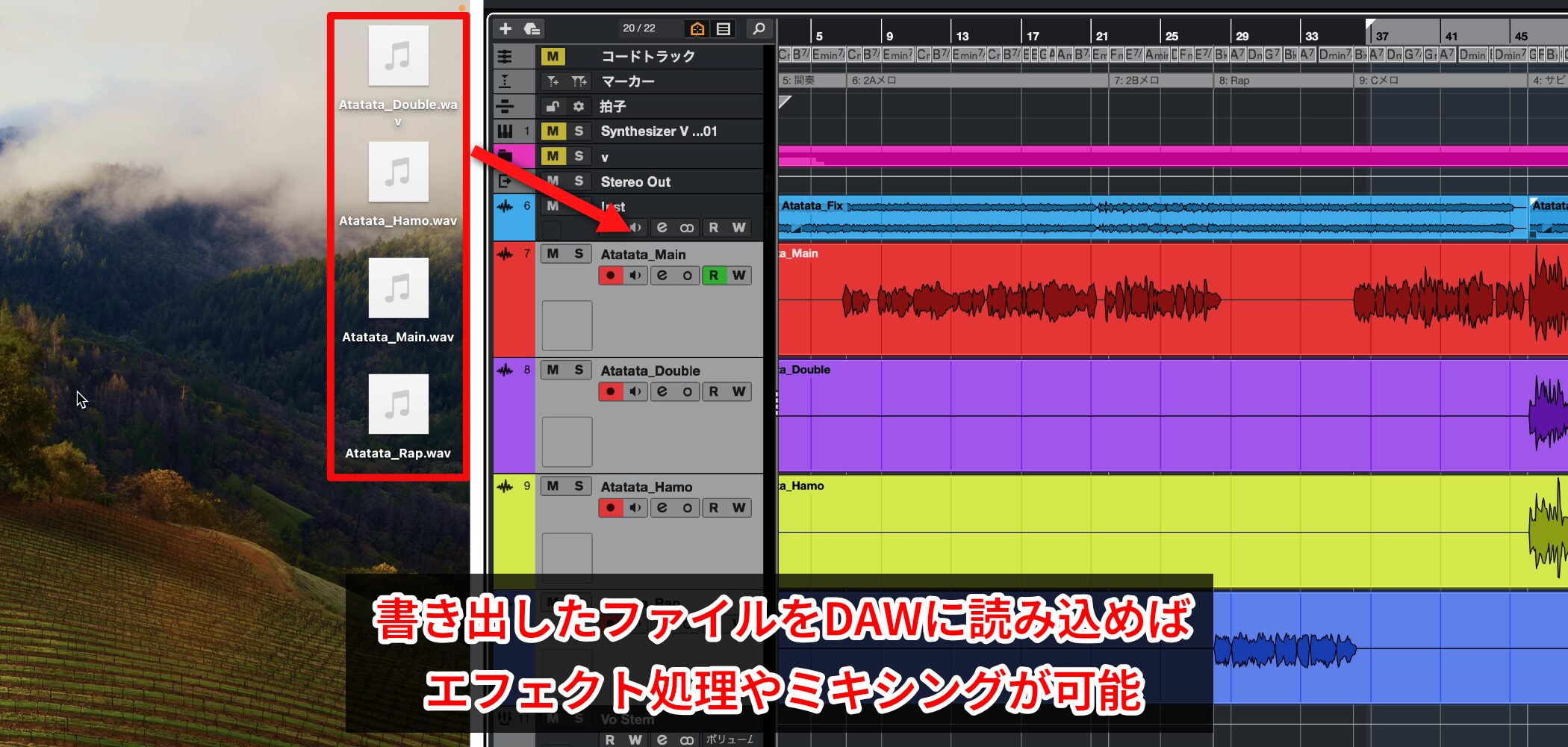Toggle record enable on Atatata_Double

tap(611, 391)
